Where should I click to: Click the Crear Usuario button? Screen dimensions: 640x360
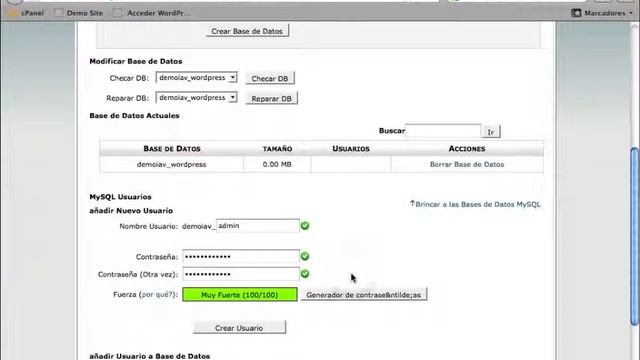point(239,328)
